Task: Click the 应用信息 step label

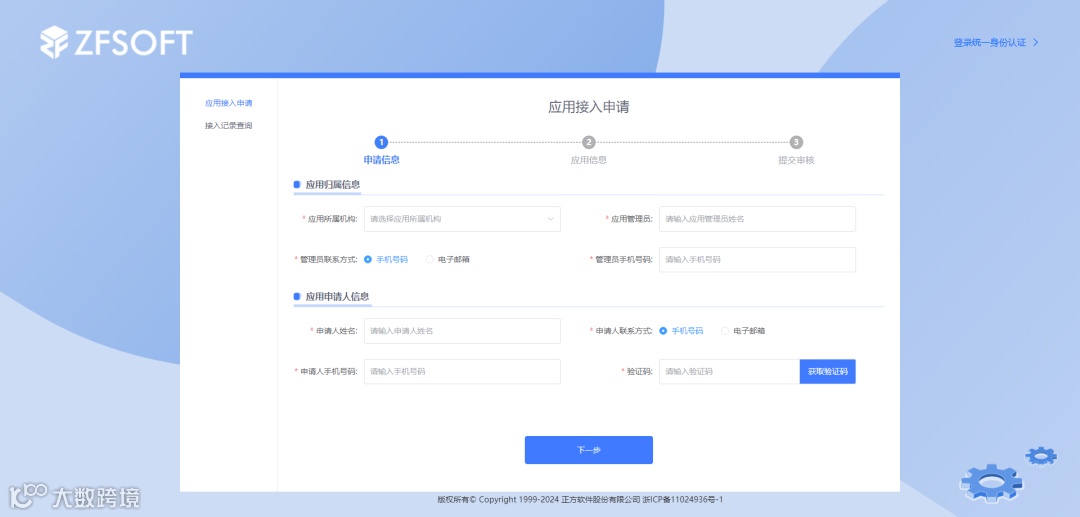Action: point(588,160)
